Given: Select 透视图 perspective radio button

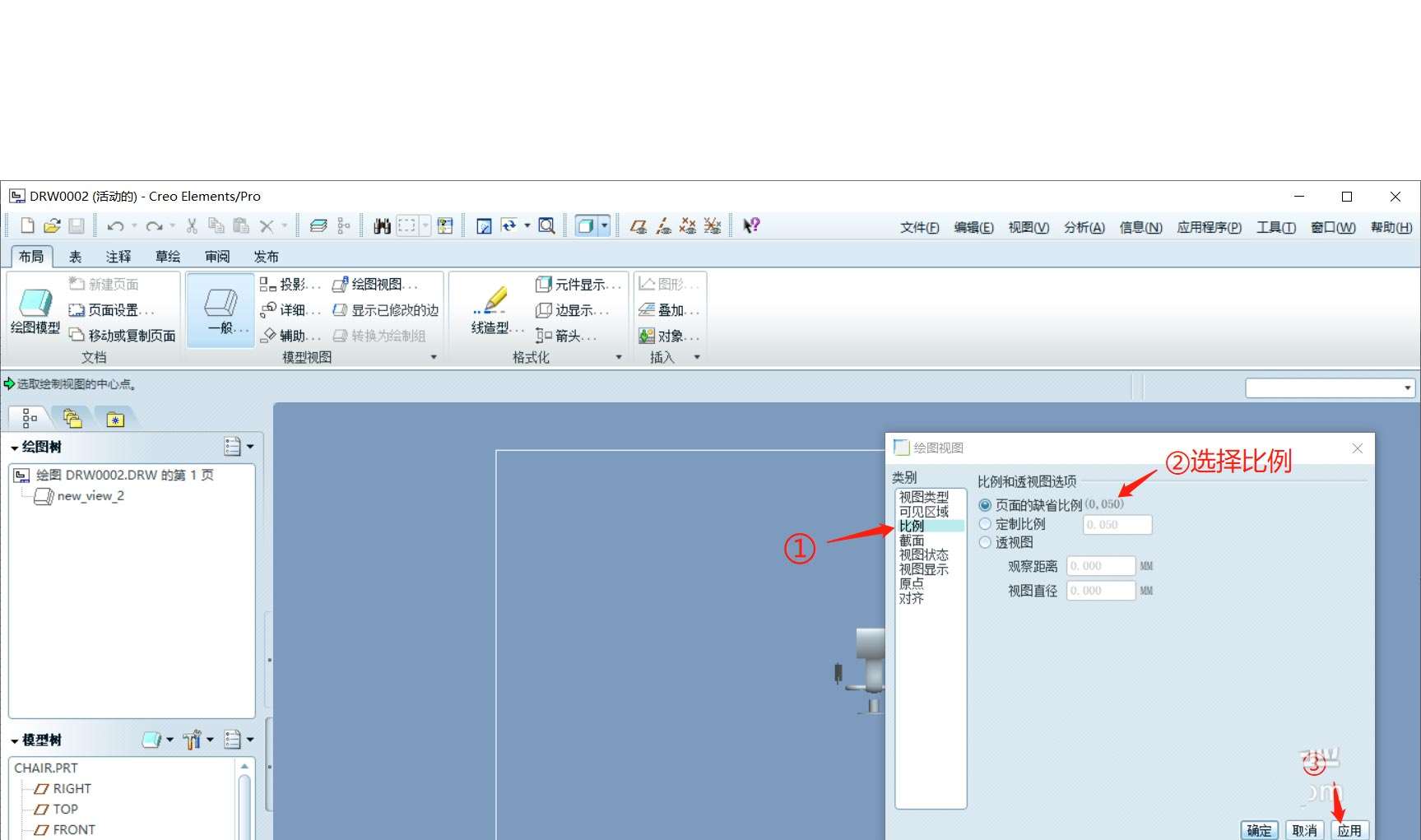Looking at the screenshot, I should (985, 542).
